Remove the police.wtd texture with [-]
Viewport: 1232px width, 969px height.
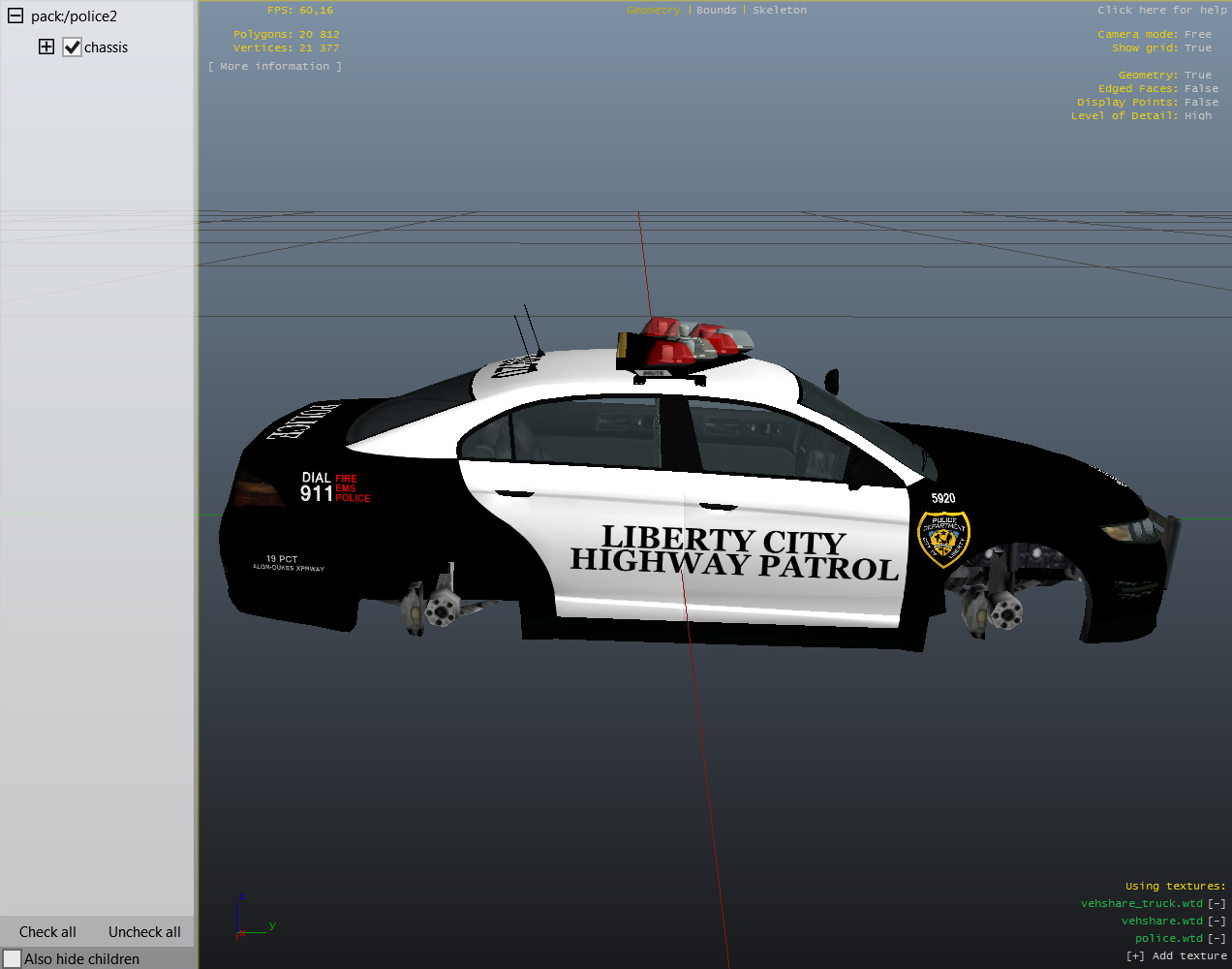click(1217, 938)
